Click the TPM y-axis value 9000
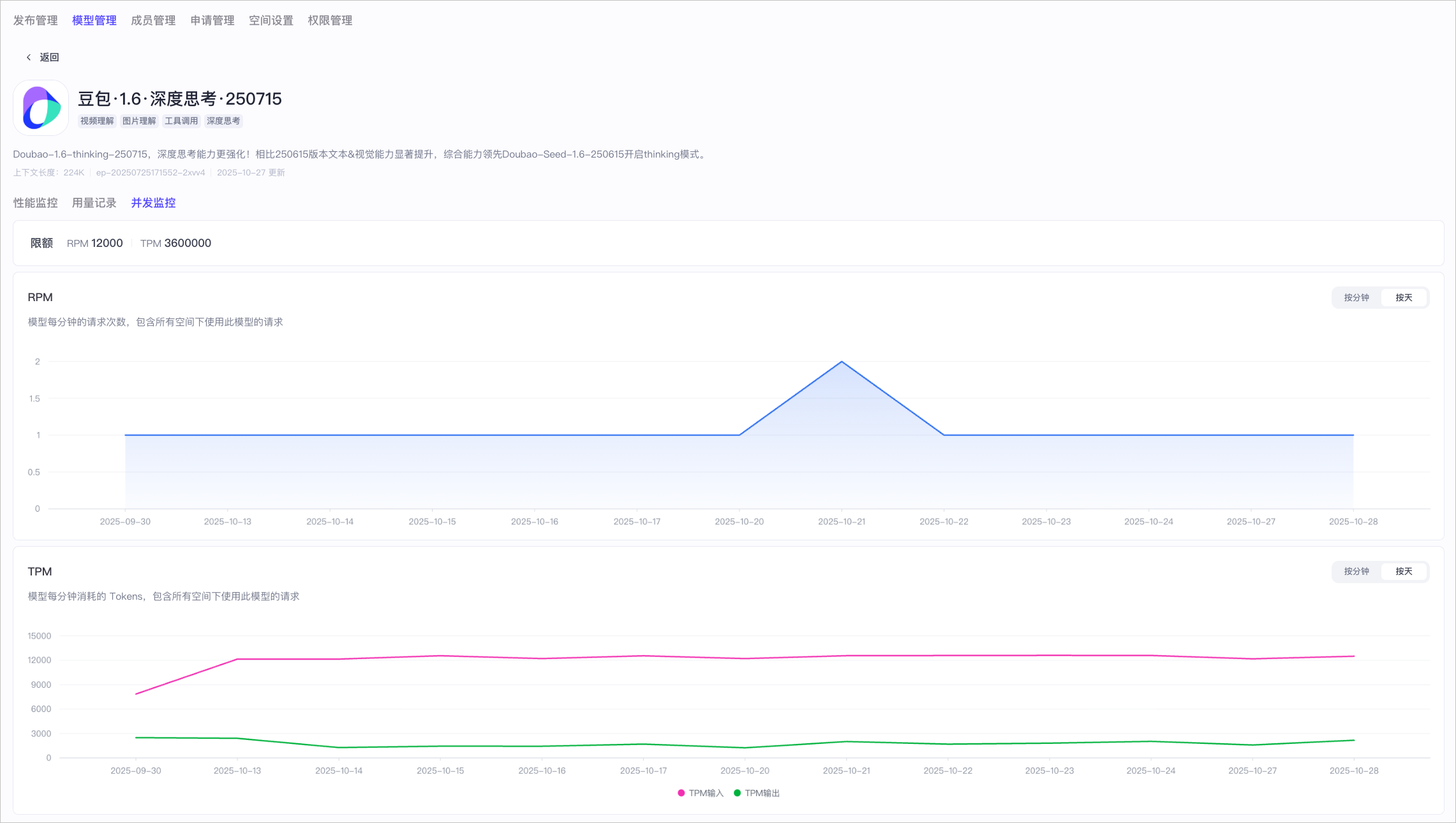Viewport: 1456px width, 823px height. click(41, 685)
